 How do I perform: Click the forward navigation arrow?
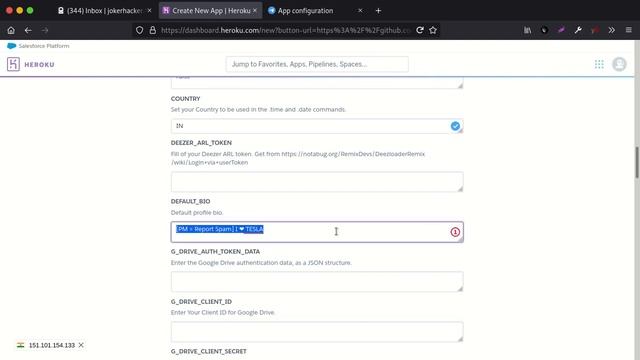45,30
